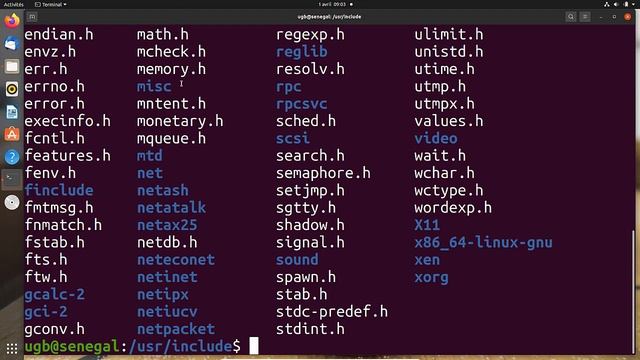Image resolution: width=640 pixels, height=360 pixels.
Task: Click the endian.h file name
Action: click(x=59, y=35)
